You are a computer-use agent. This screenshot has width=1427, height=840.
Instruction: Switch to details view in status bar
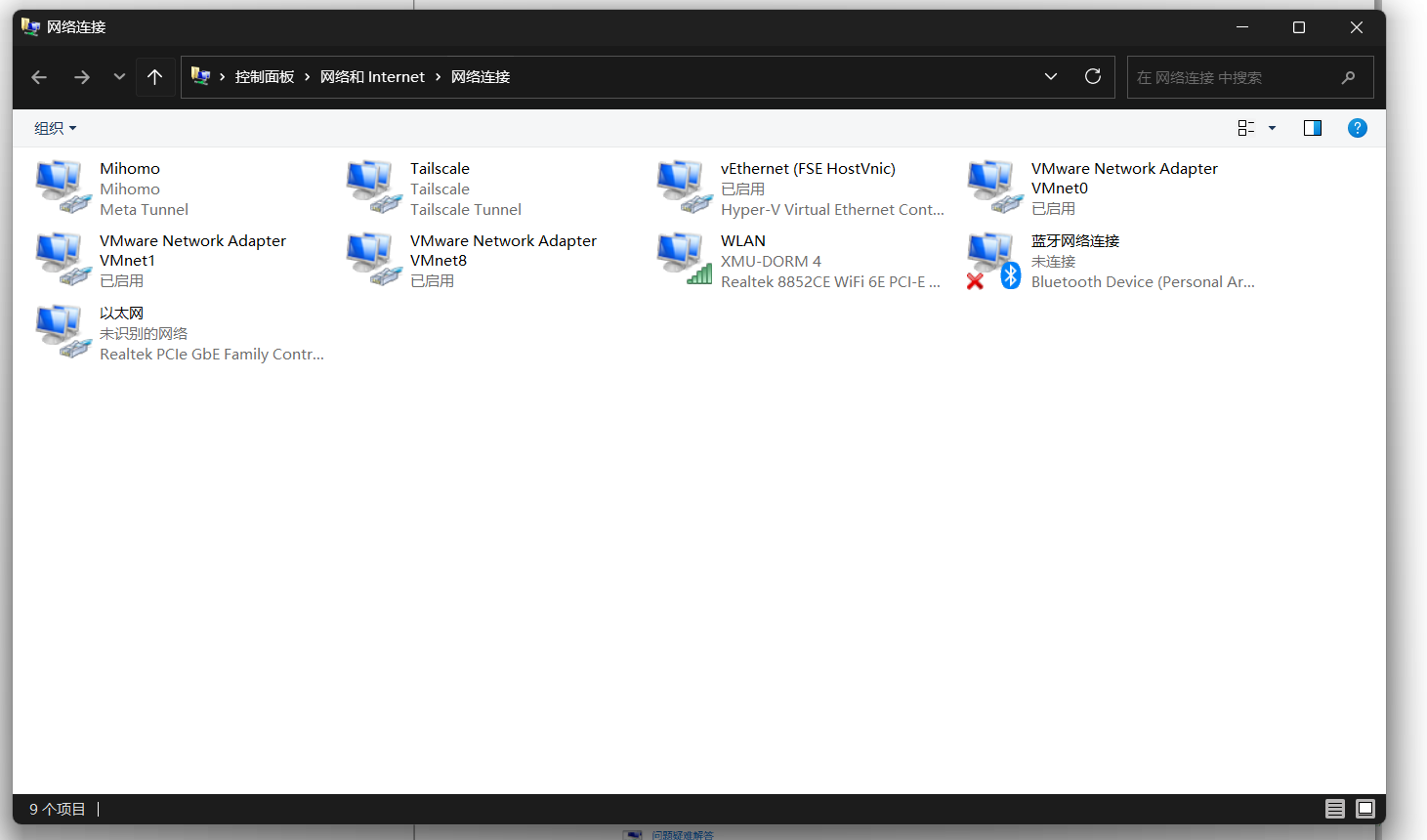click(x=1334, y=809)
